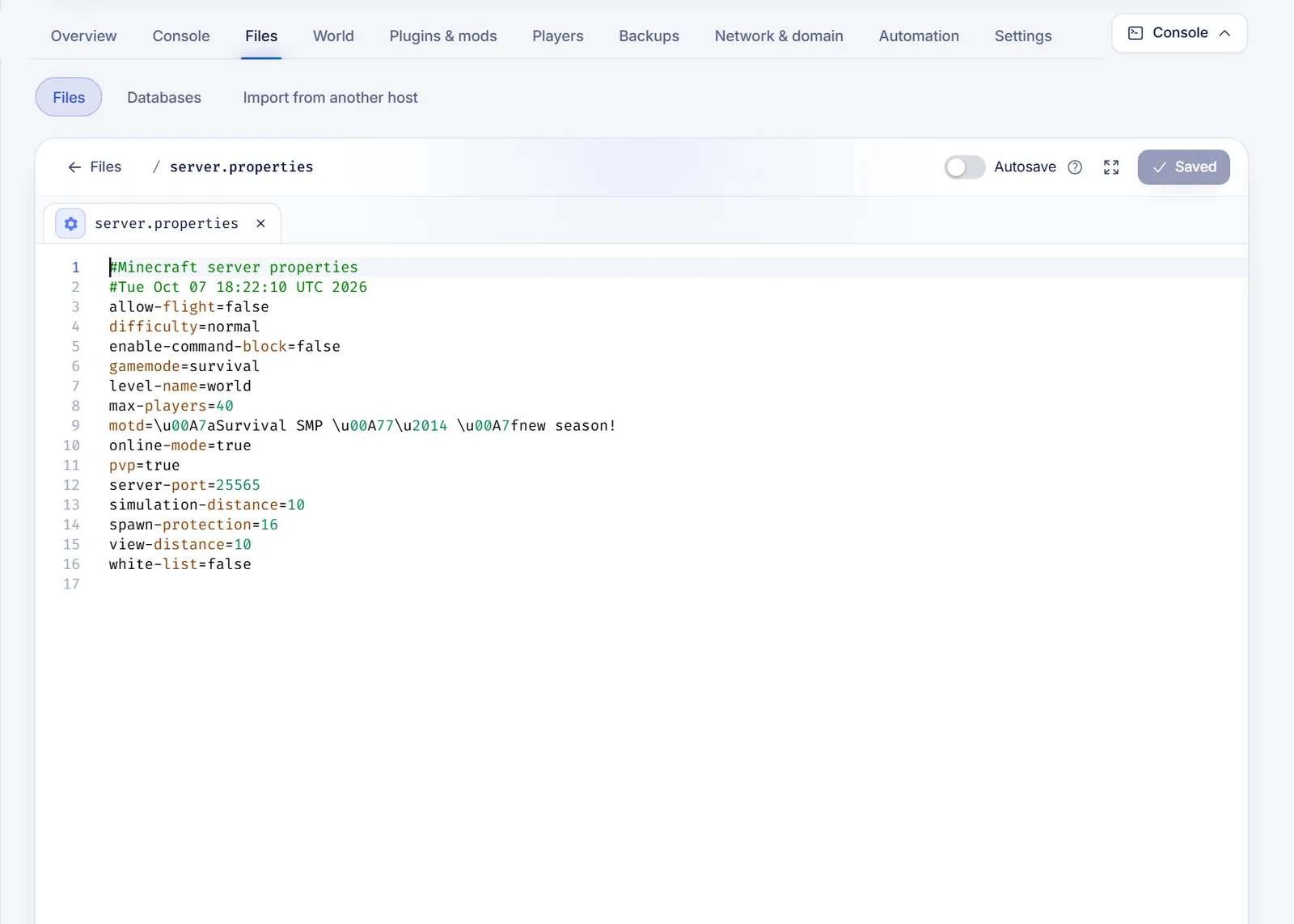Image resolution: width=1294 pixels, height=924 pixels.
Task: Expand editor to fullscreen mode
Action: coord(1111,167)
